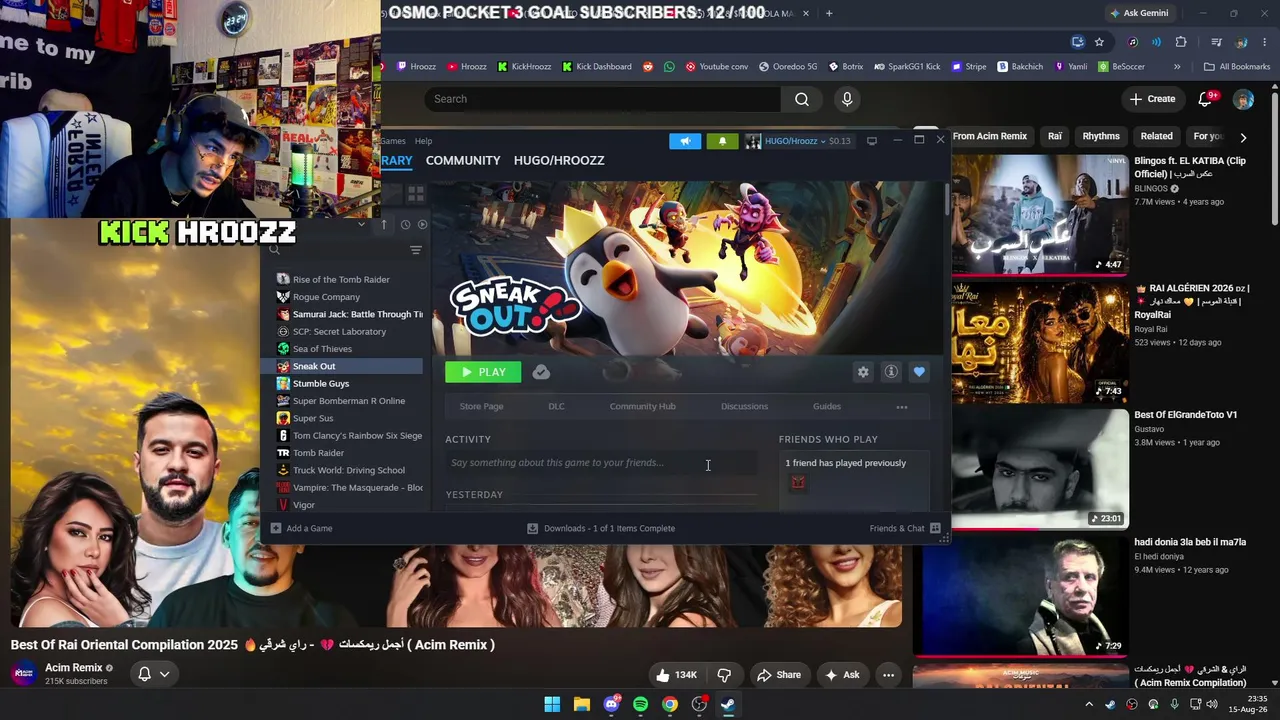
Task: Open Sneak Out Community Hub
Action: (642, 406)
